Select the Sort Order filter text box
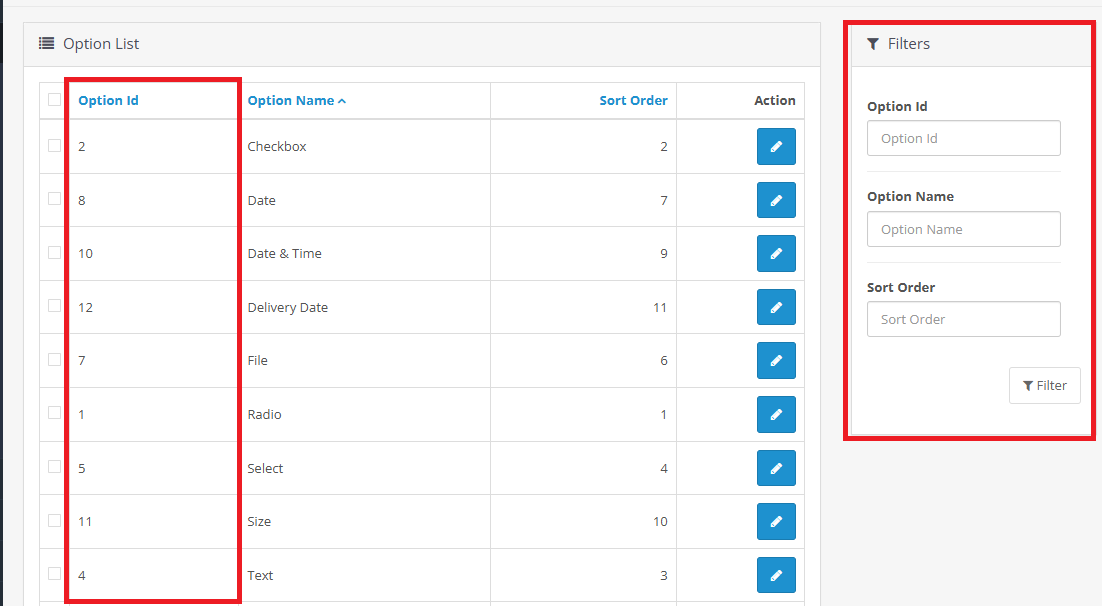This screenshot has width=1102, height=606. click(963, 320)
